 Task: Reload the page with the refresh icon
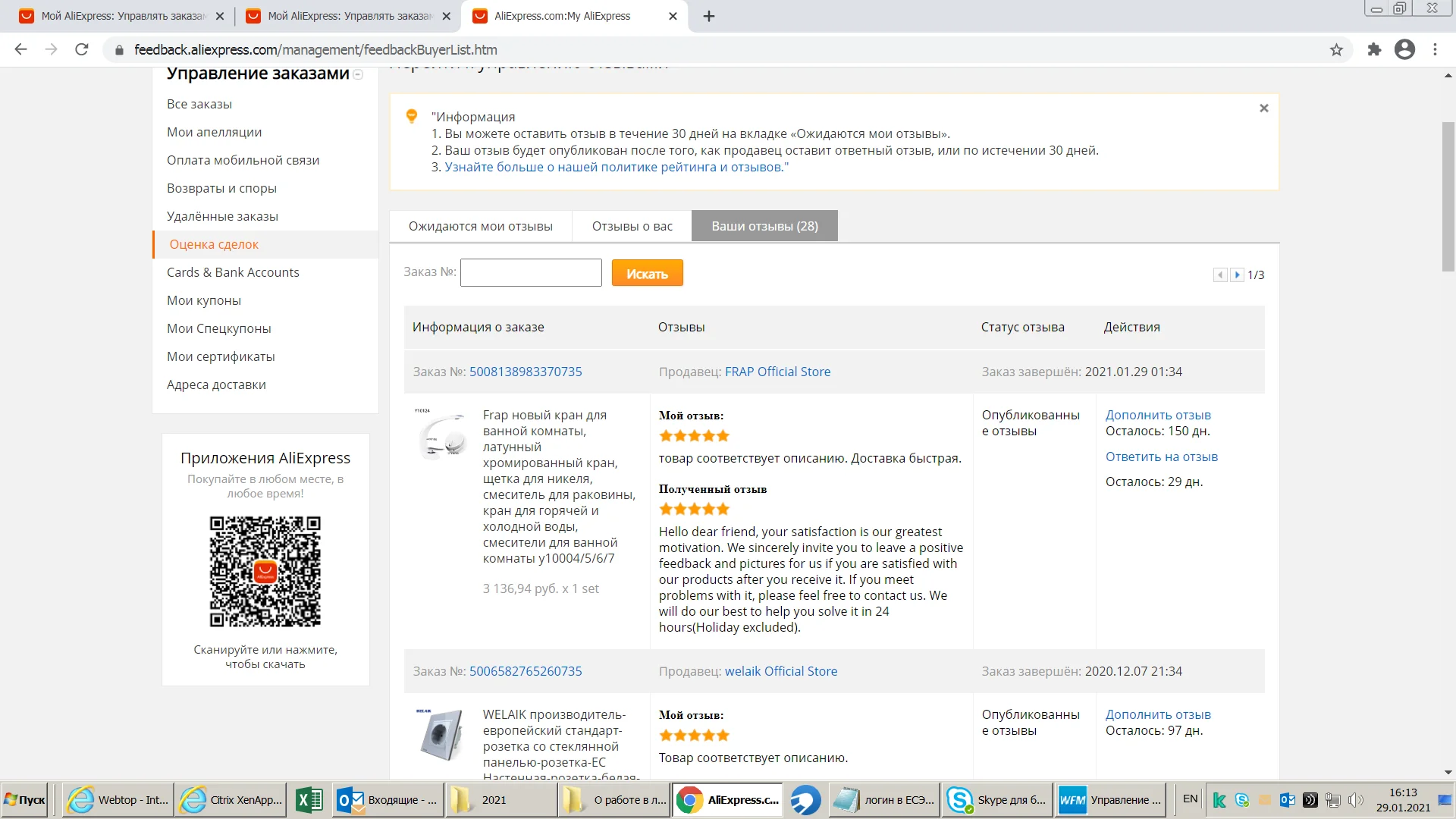pyautogui.click(x=82, y=50)
